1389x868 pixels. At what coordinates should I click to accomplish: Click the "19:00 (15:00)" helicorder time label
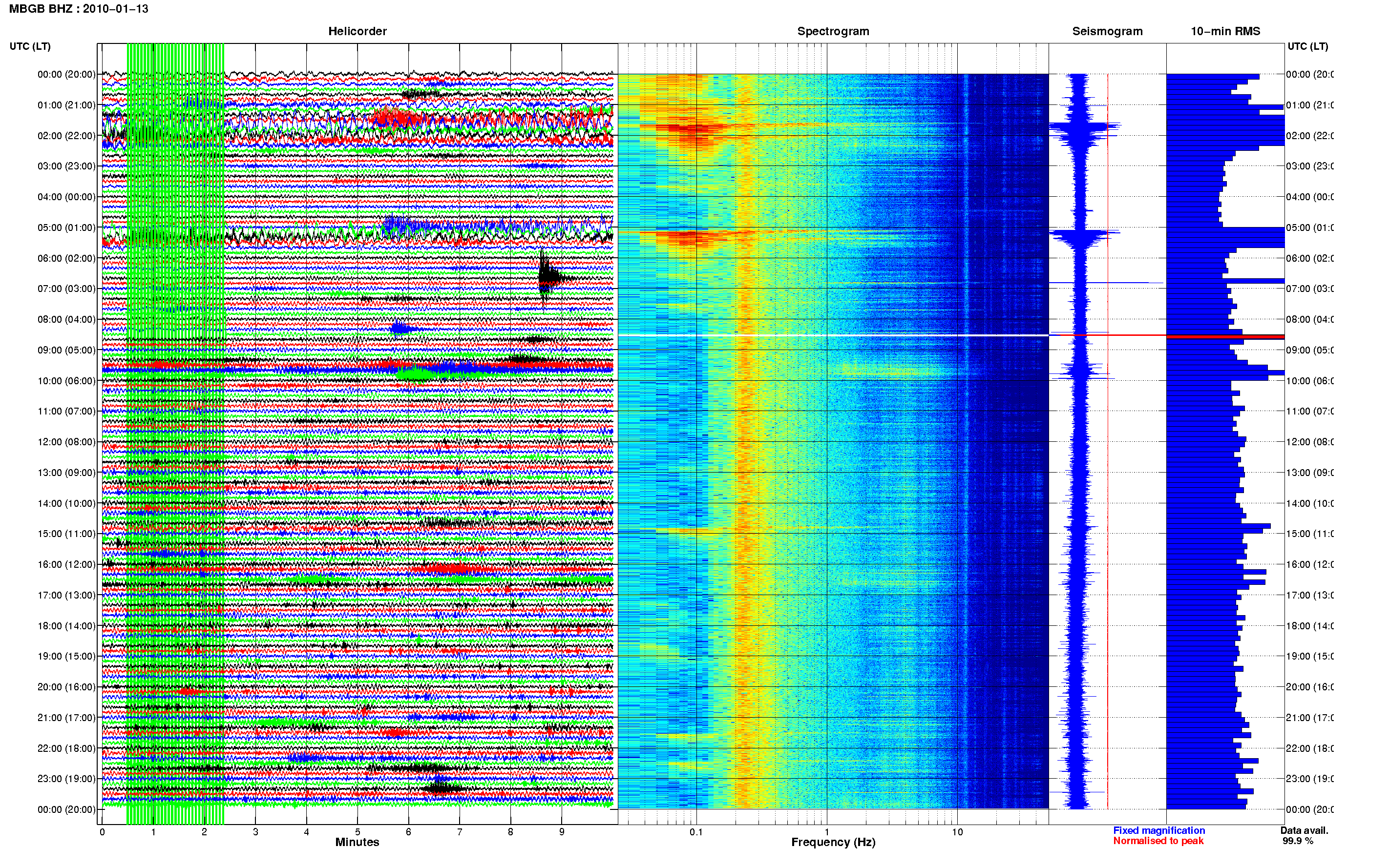(66, 656)
